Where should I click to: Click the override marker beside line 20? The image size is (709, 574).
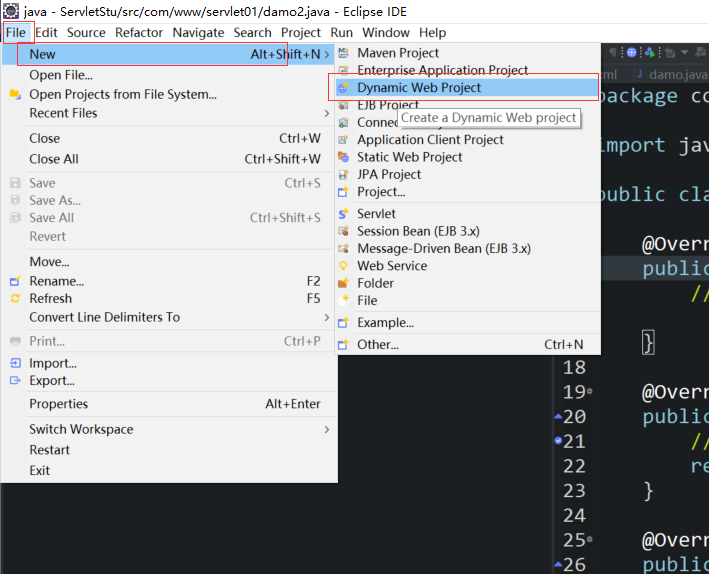(x=558, y=416)
